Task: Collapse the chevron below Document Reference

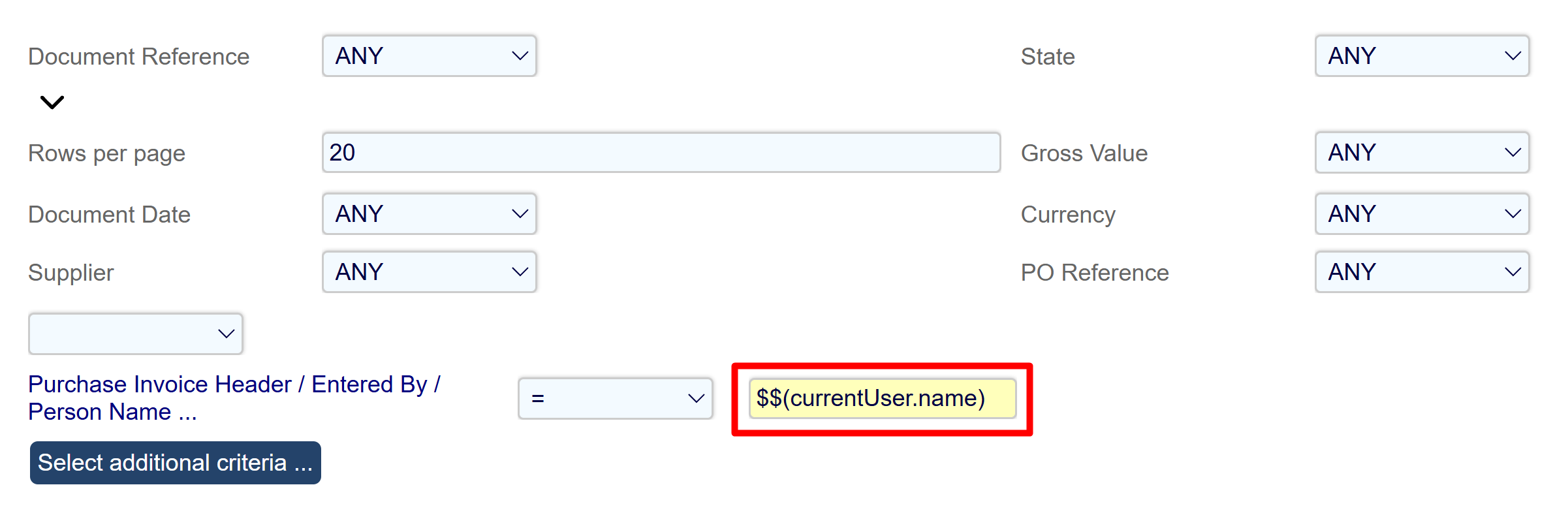Action: pos(52,102)
